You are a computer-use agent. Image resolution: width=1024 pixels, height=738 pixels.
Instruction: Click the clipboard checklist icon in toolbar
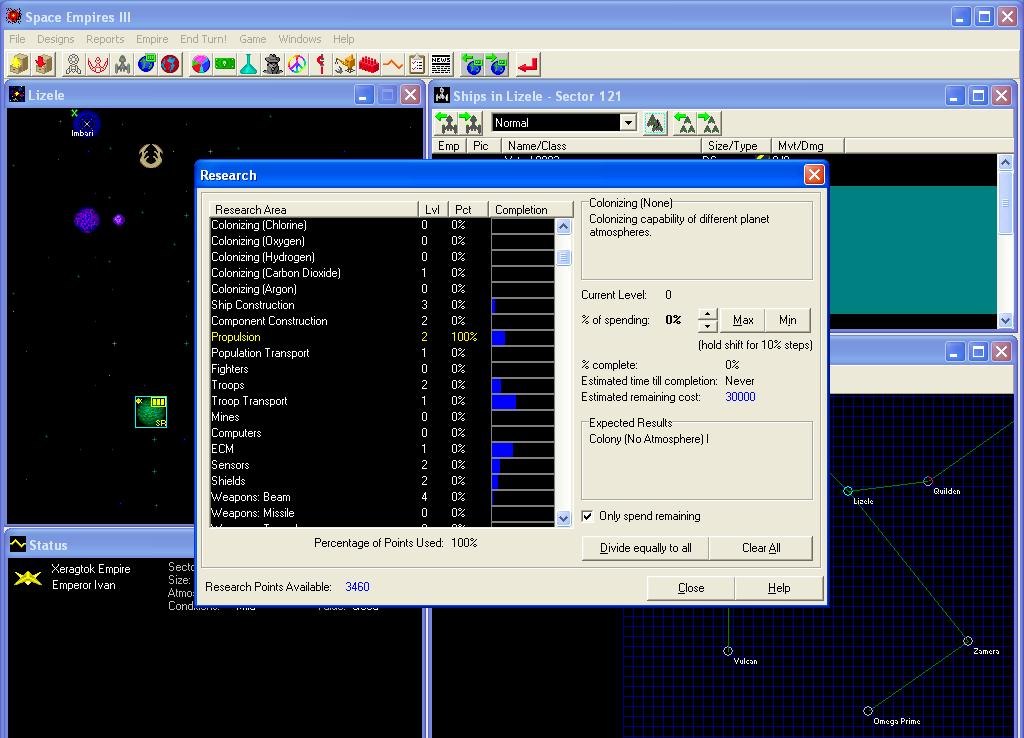point(417,65)
